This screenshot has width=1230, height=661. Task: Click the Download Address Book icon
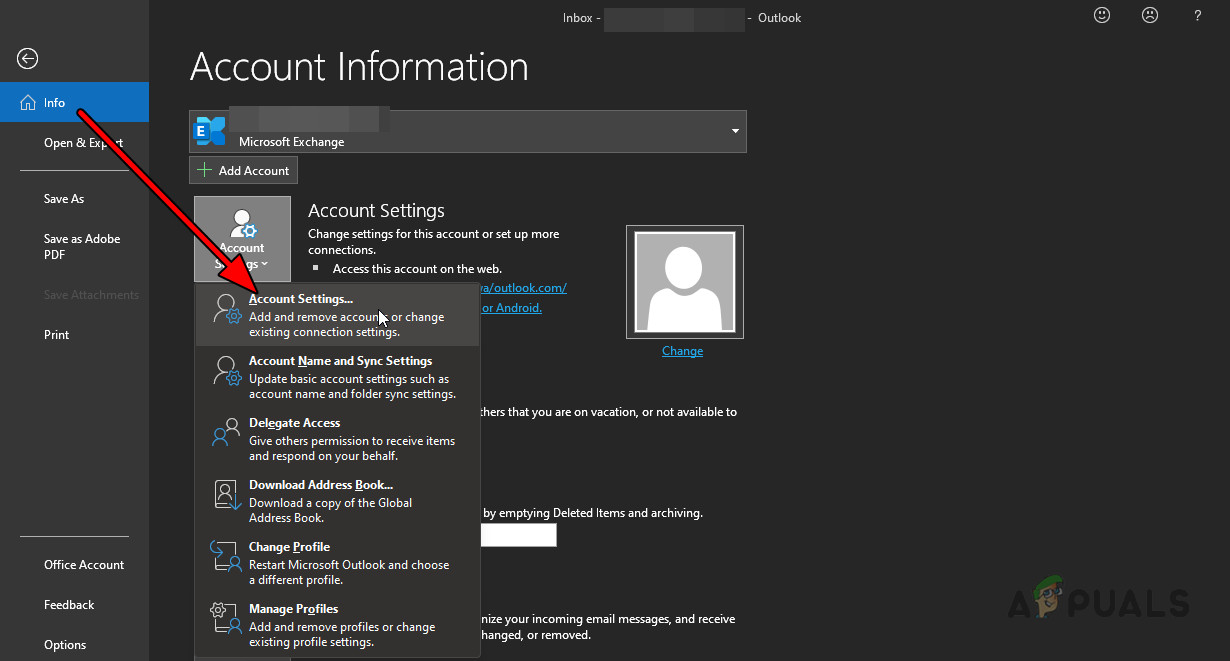point(226,495)
